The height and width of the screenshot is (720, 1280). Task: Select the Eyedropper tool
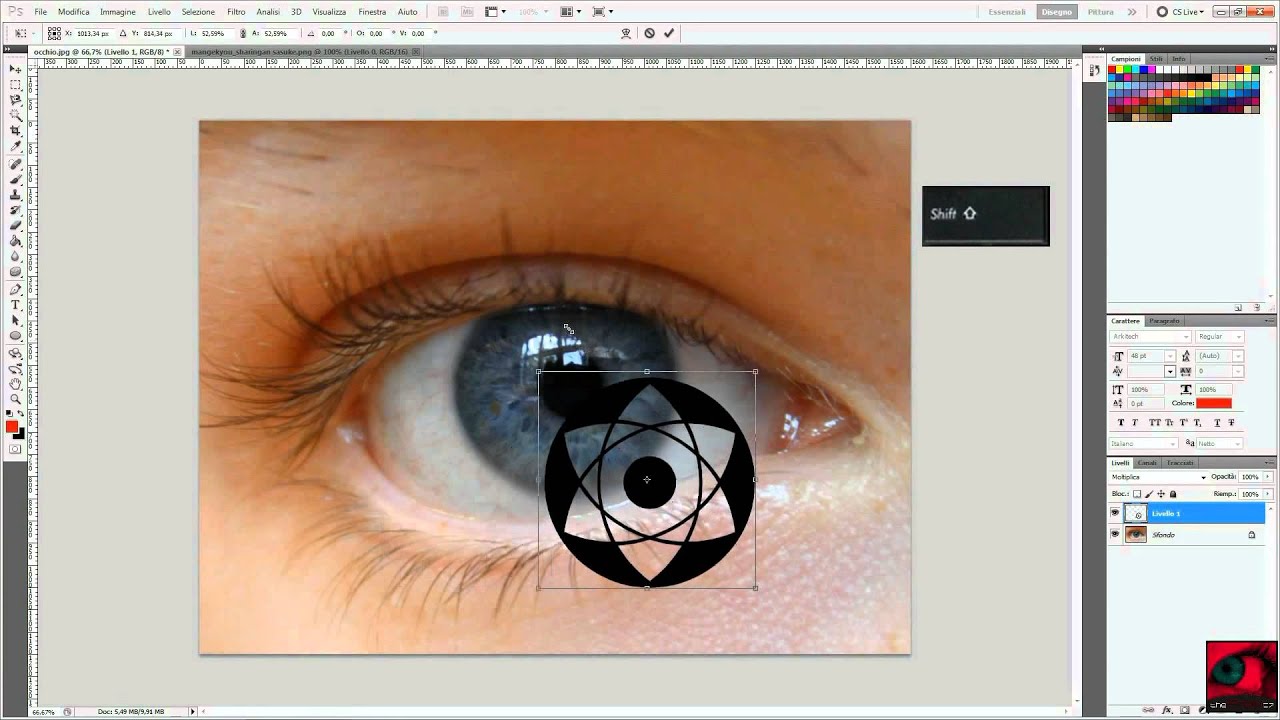(15, 146)
